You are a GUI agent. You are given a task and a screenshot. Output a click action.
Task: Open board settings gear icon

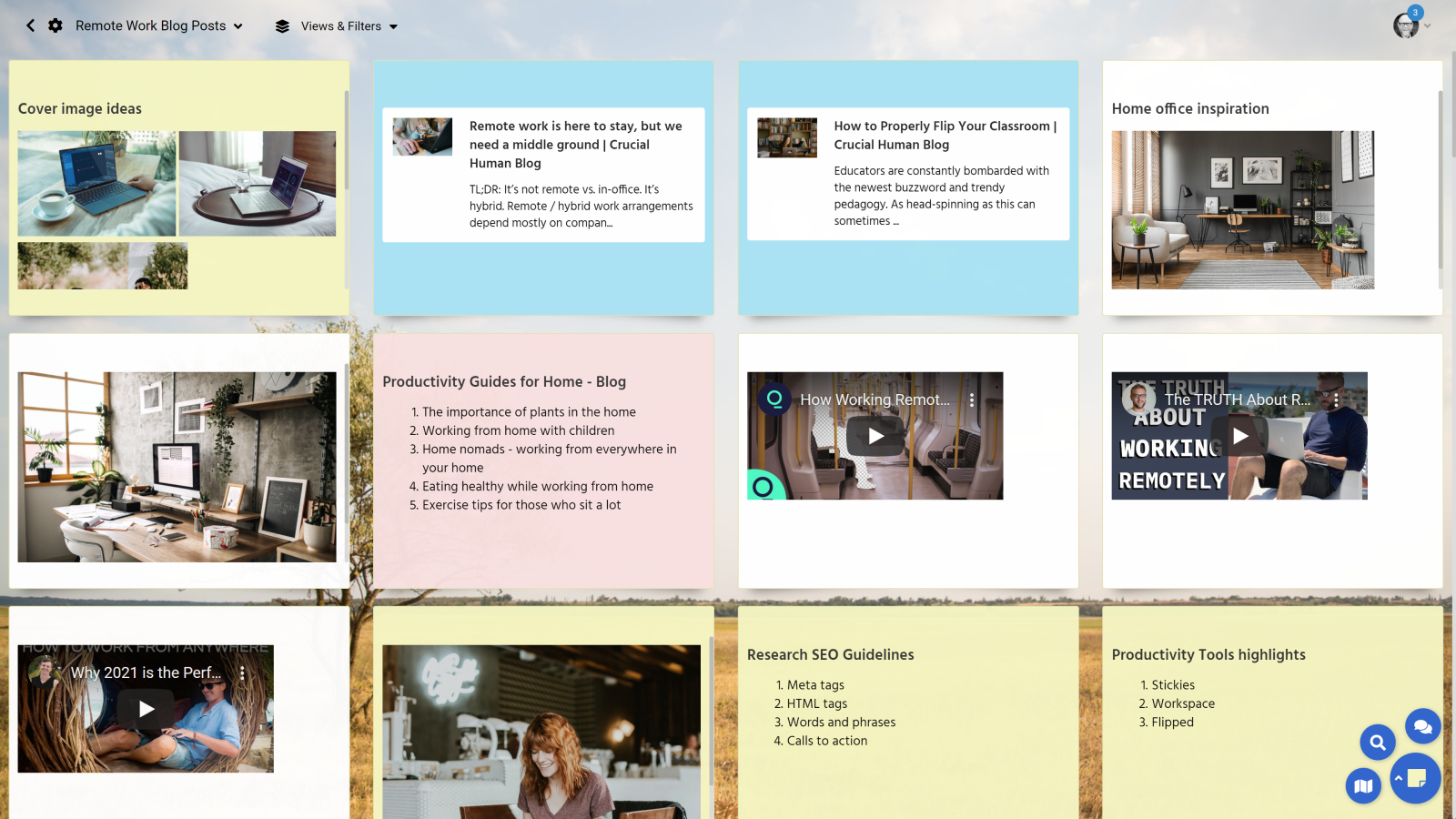point(56,25)
